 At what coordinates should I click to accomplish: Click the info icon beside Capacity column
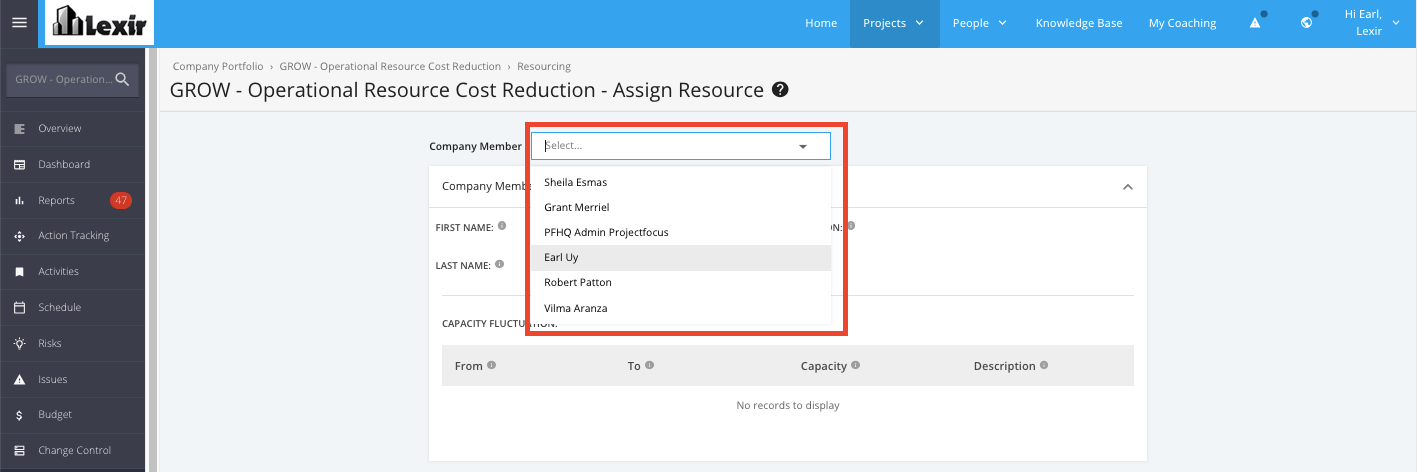pyautogui.click(x=855, y=365)
